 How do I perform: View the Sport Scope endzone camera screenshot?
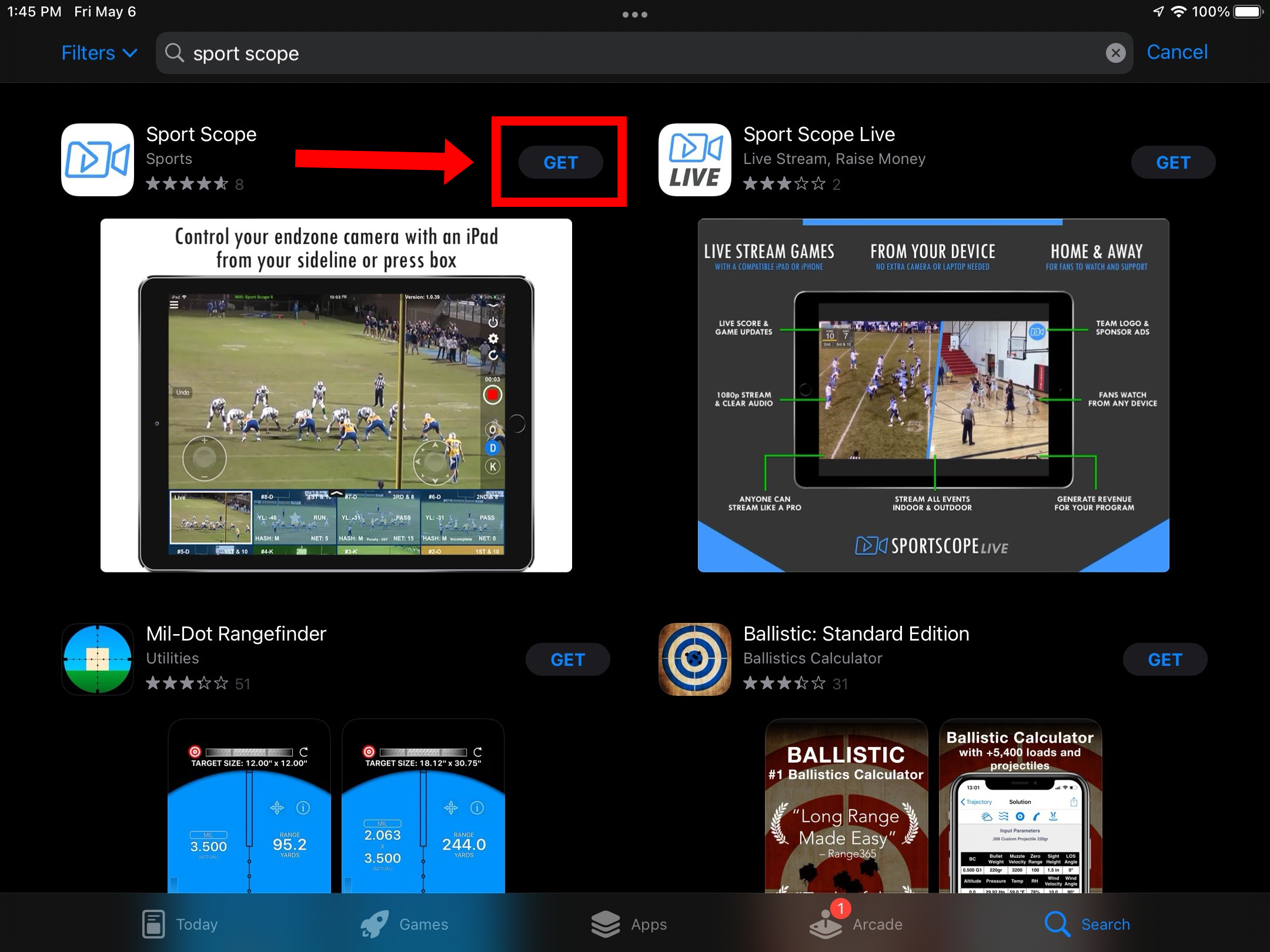(x=336, y=395)
